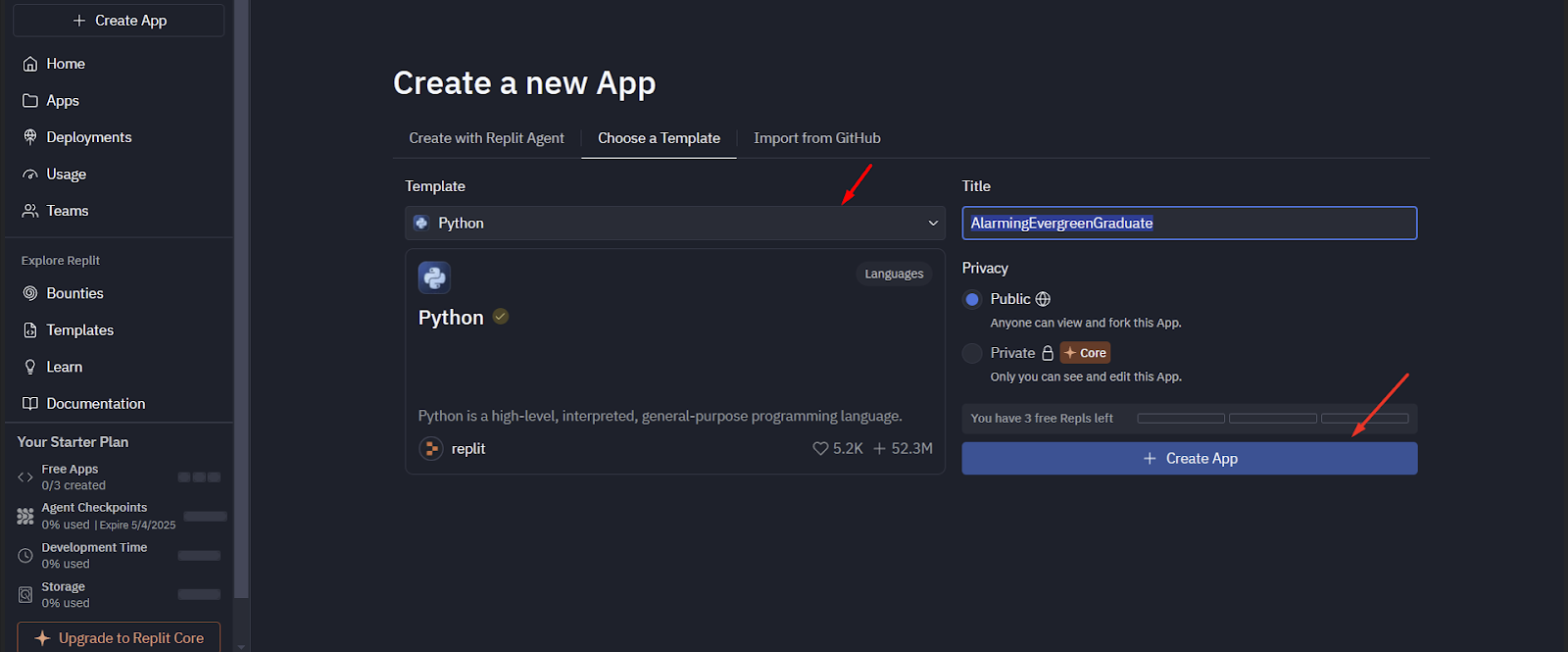
Task: Select the Private privacy radio button
Action: 972,353
